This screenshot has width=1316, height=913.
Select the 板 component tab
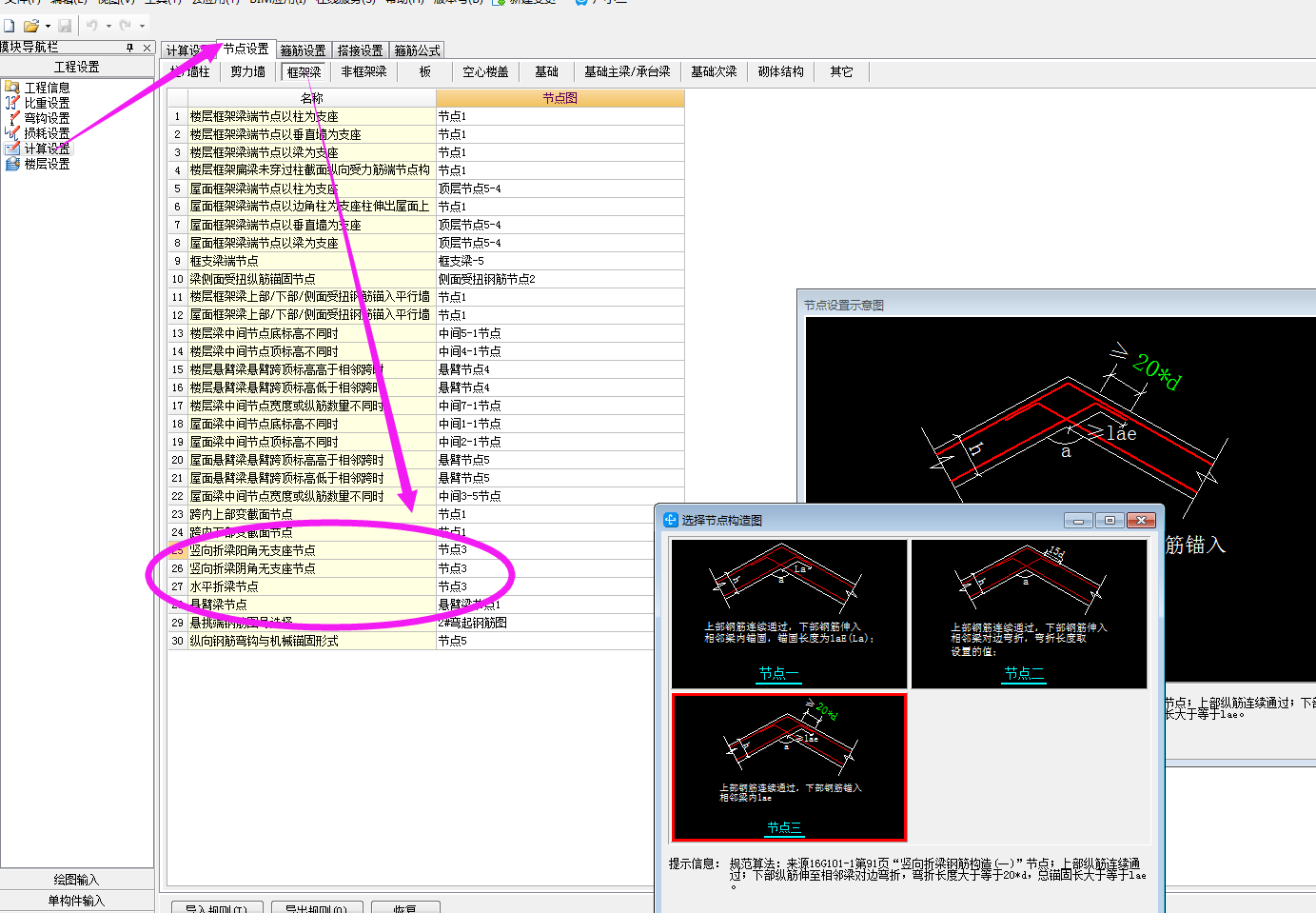pos(425,71)
